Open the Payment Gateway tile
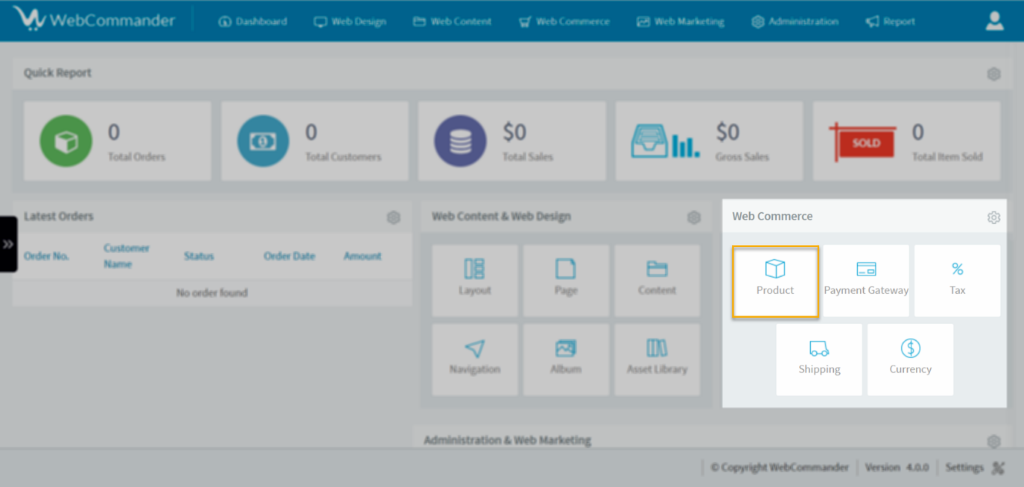1024x487 pixels. click(866, 281)
